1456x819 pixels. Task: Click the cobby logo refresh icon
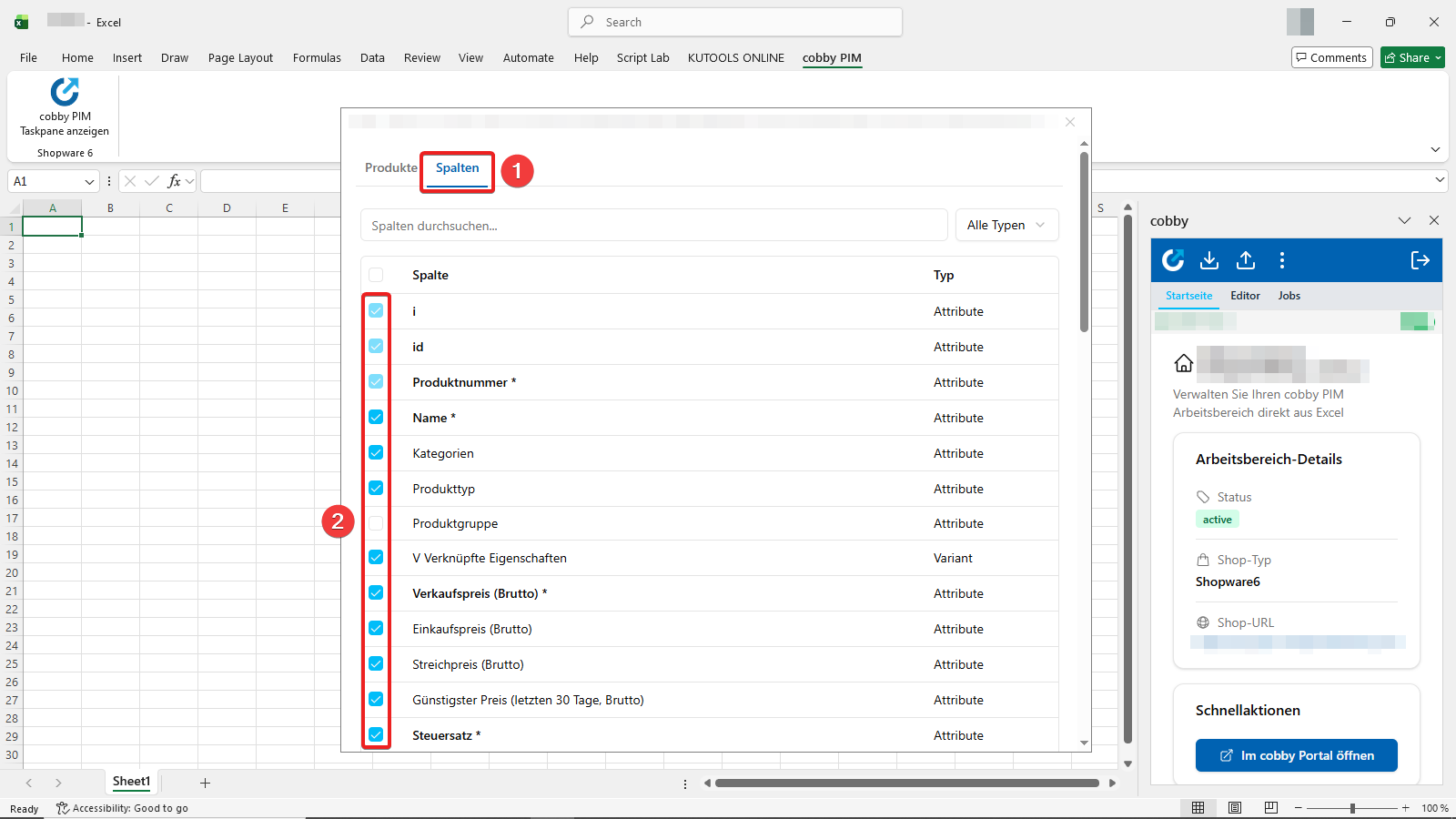(x=1173, y=261)
